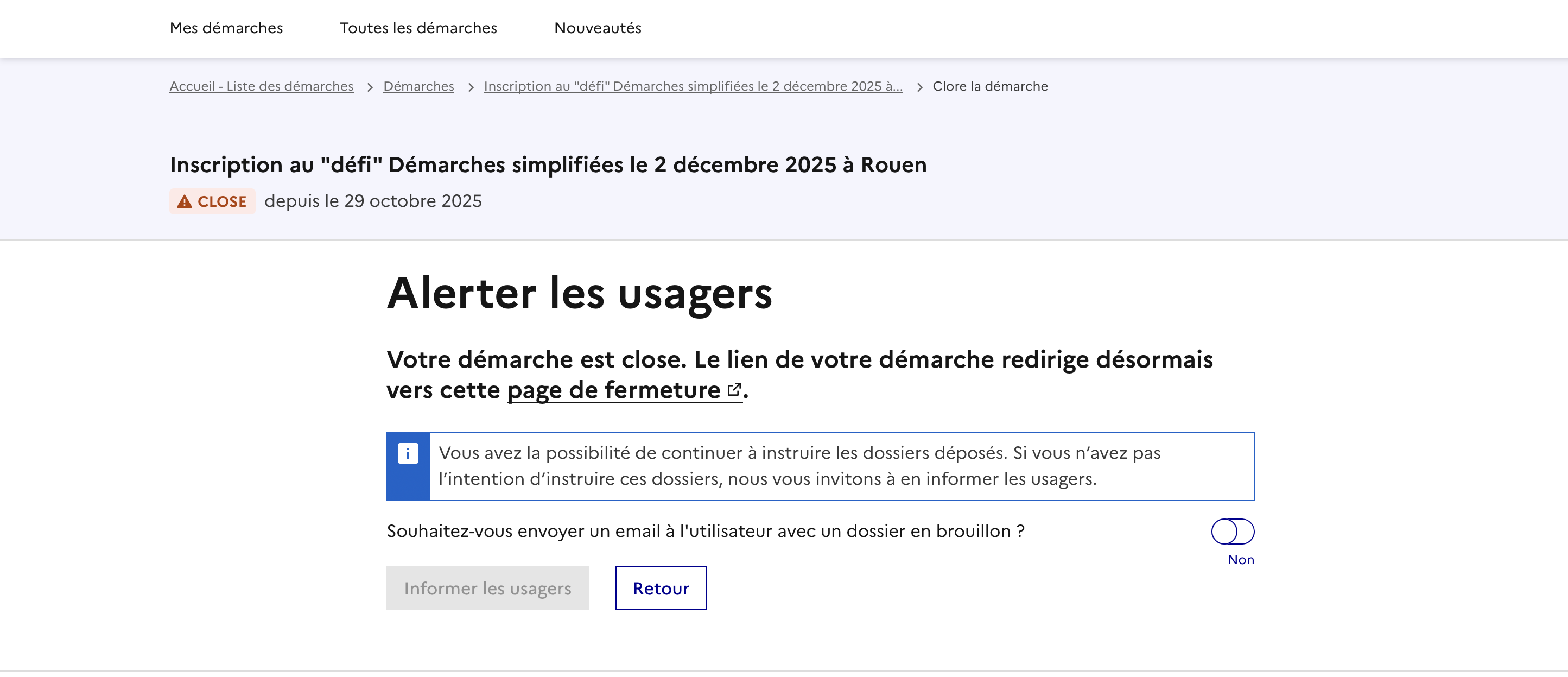Click the breadcrumb chevron before 'Clore la démarche'
This screenshot has height=677, width=1568.
(919, 87)
